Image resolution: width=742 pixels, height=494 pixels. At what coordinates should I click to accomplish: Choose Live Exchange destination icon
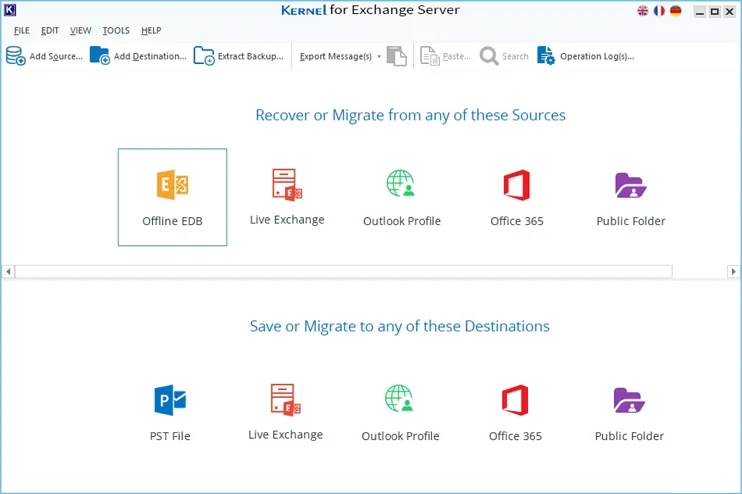click(x=285, y=400)
